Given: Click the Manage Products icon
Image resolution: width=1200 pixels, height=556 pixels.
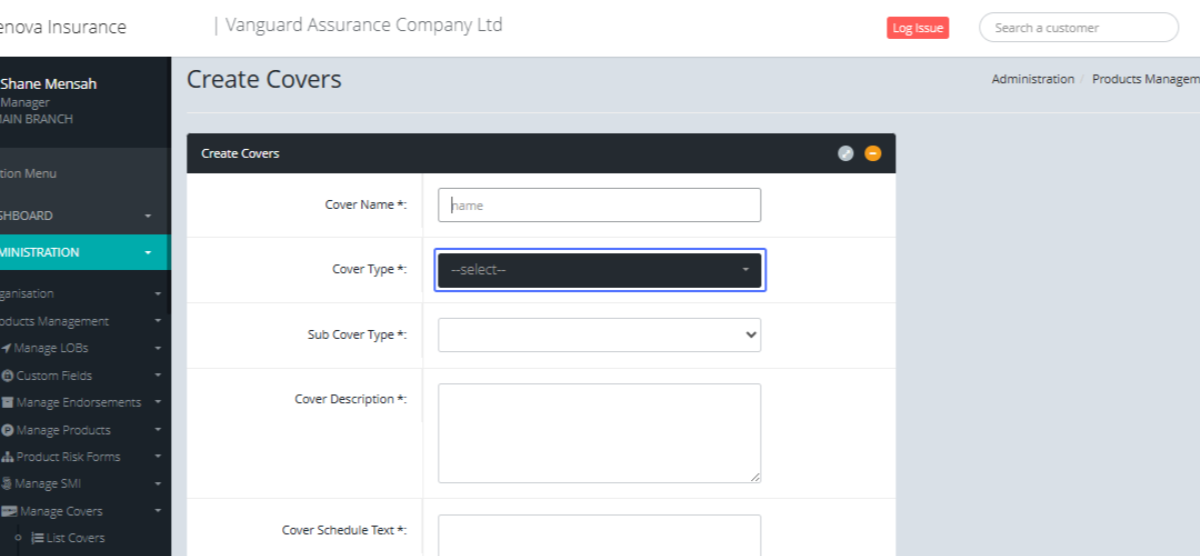Looking at the screenshot, I should [8, 430].
